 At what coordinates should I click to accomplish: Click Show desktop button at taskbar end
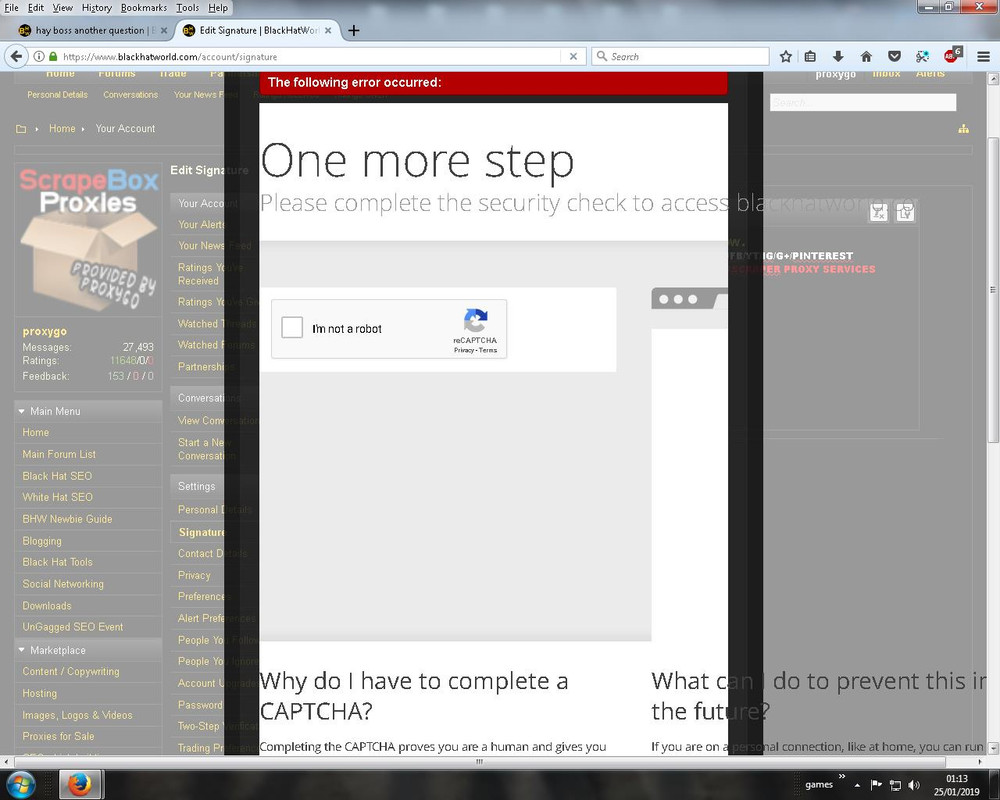[x=995, y=785]
